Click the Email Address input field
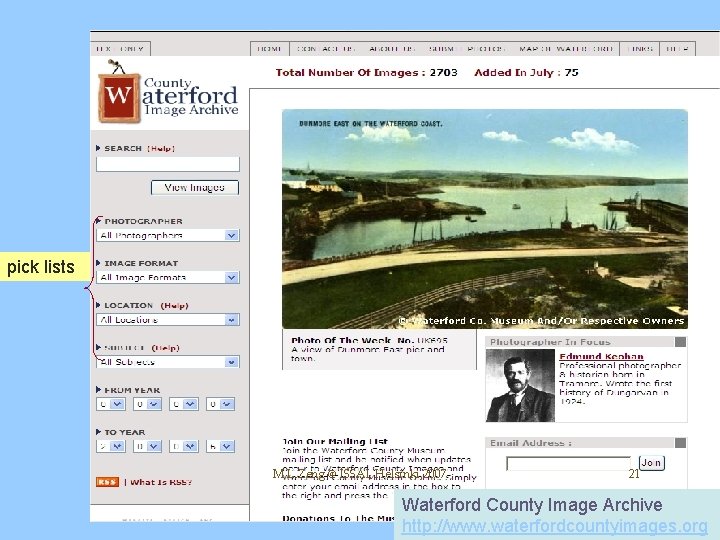This screenshot has width=720, height=540. [x=568, y=463]
